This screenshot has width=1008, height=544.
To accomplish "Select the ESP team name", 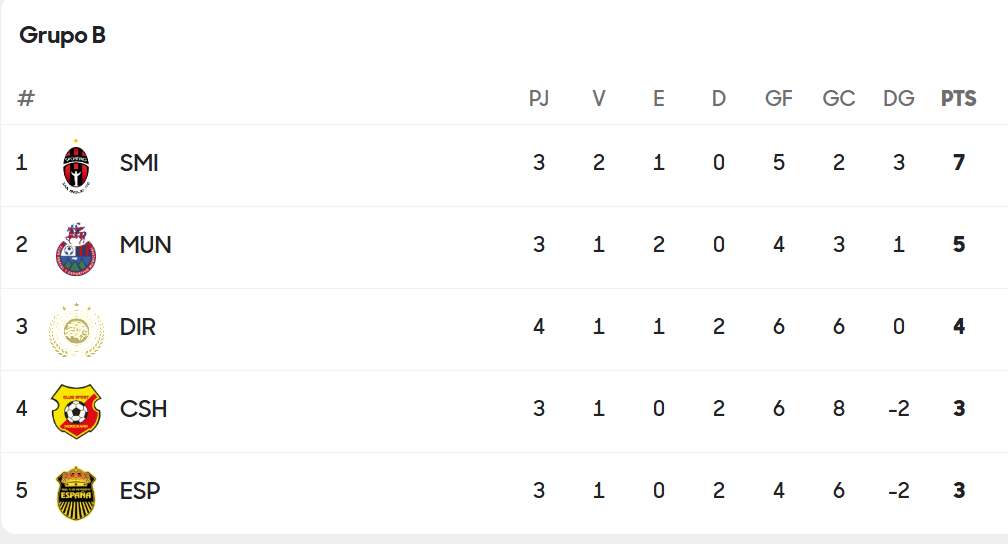I will point(140,491).
